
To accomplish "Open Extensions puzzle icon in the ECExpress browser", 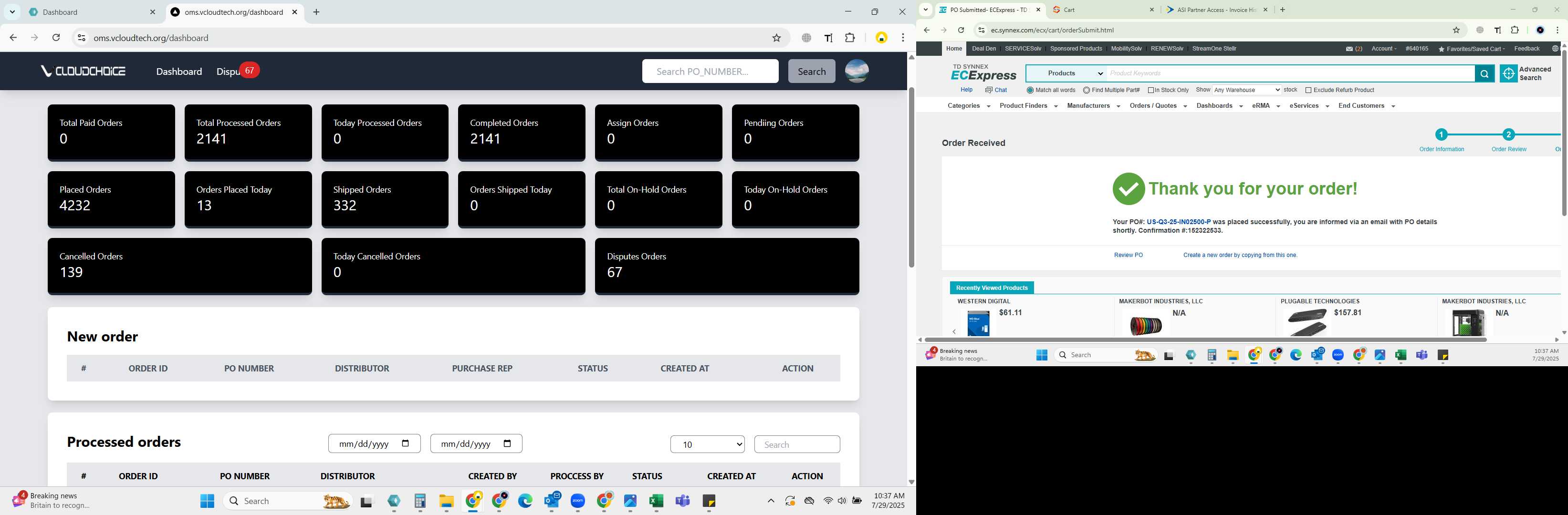I will pos(1515,31).
